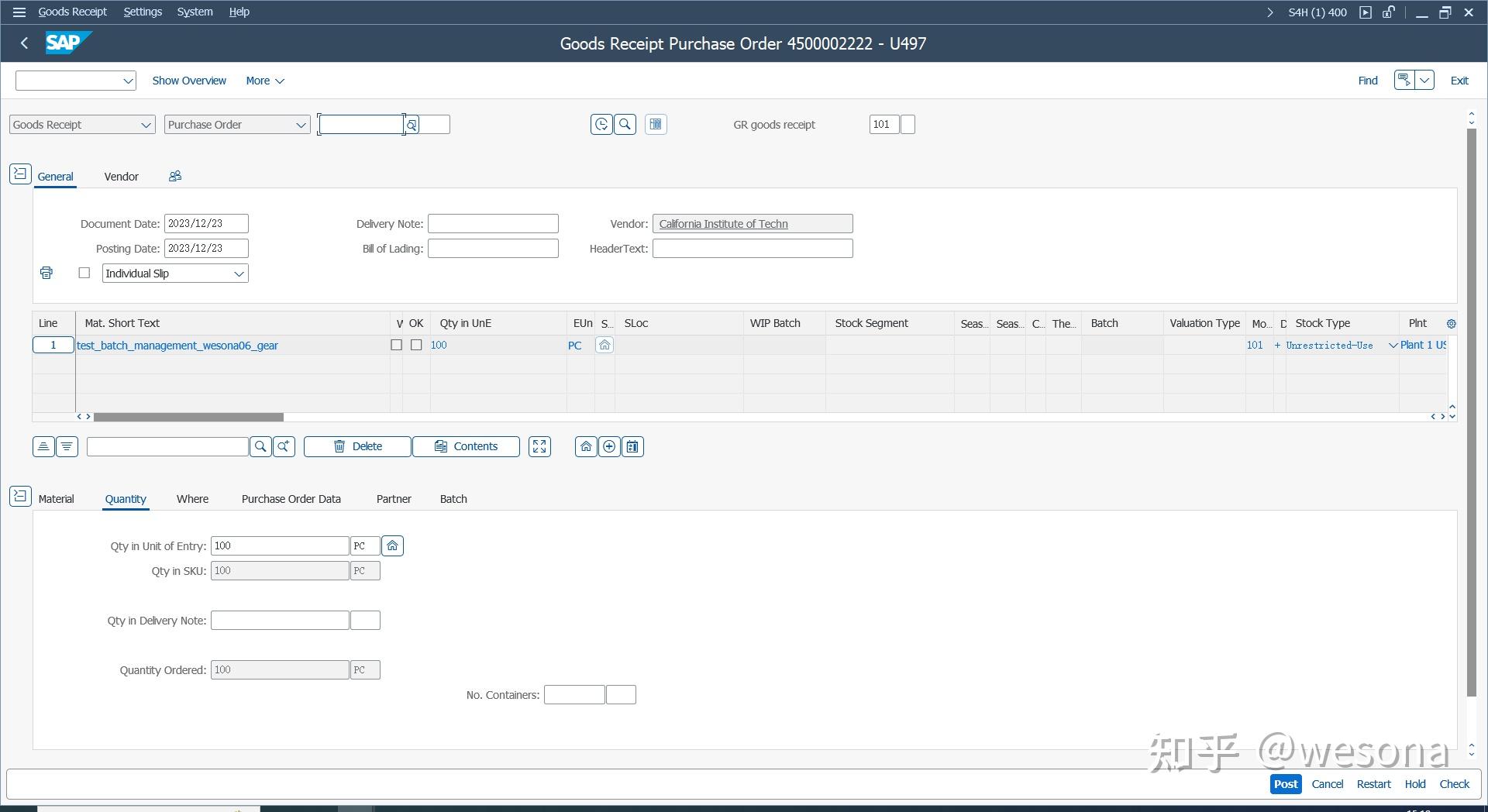
Task: Open the Purchase Order reference dropdown
Action: click(x=301, y=124)
